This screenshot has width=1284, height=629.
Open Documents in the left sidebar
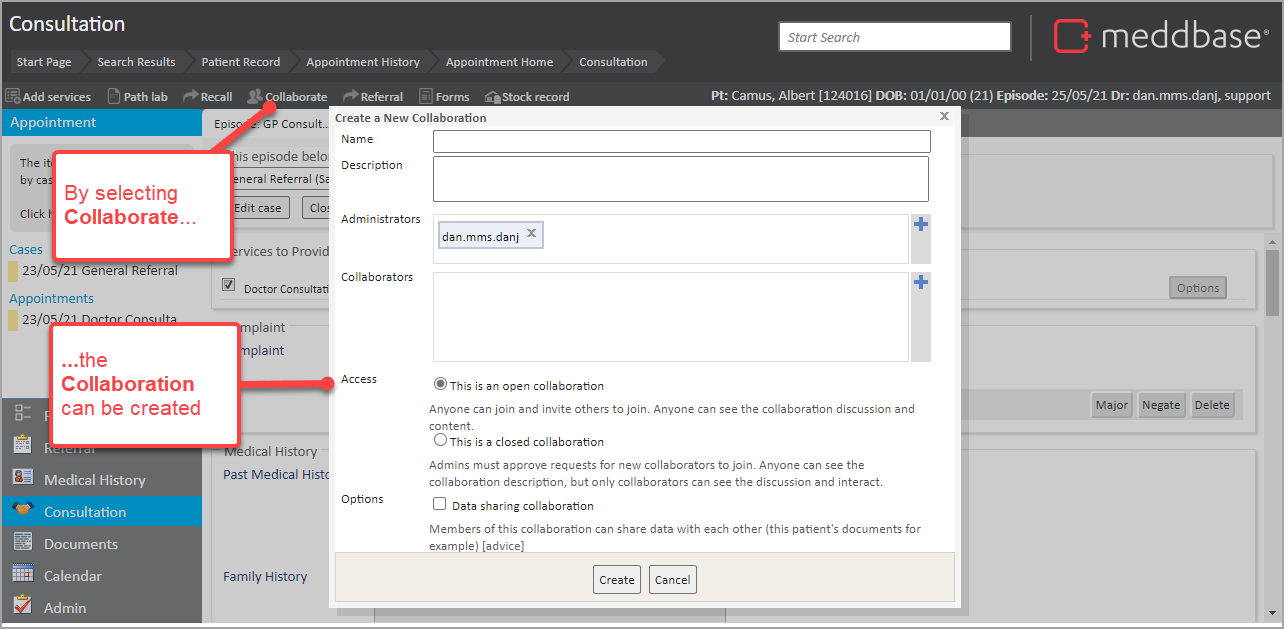tap(81, 544)
